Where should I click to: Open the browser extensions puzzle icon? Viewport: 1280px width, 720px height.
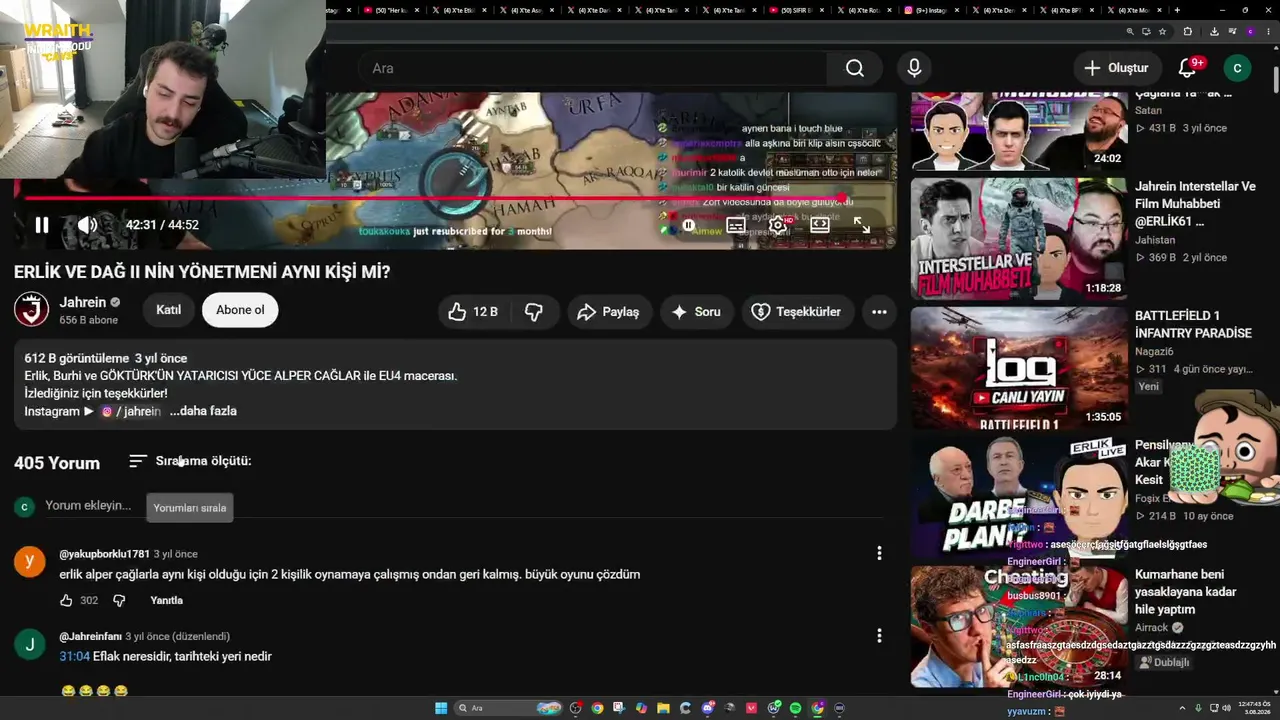[1188, 32]
